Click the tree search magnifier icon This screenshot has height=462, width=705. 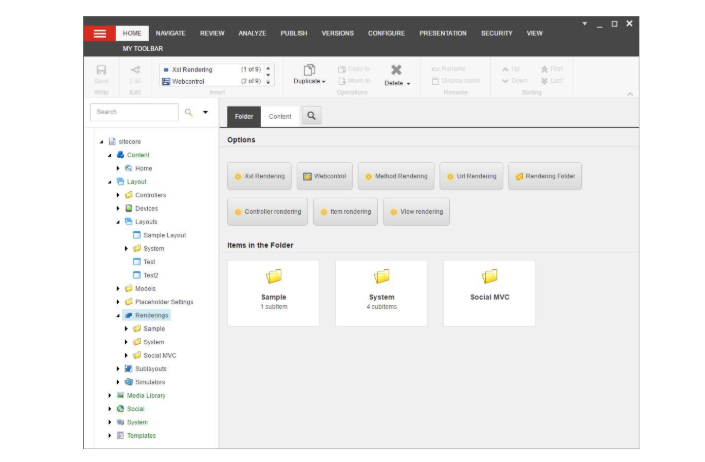pos(188,112)
